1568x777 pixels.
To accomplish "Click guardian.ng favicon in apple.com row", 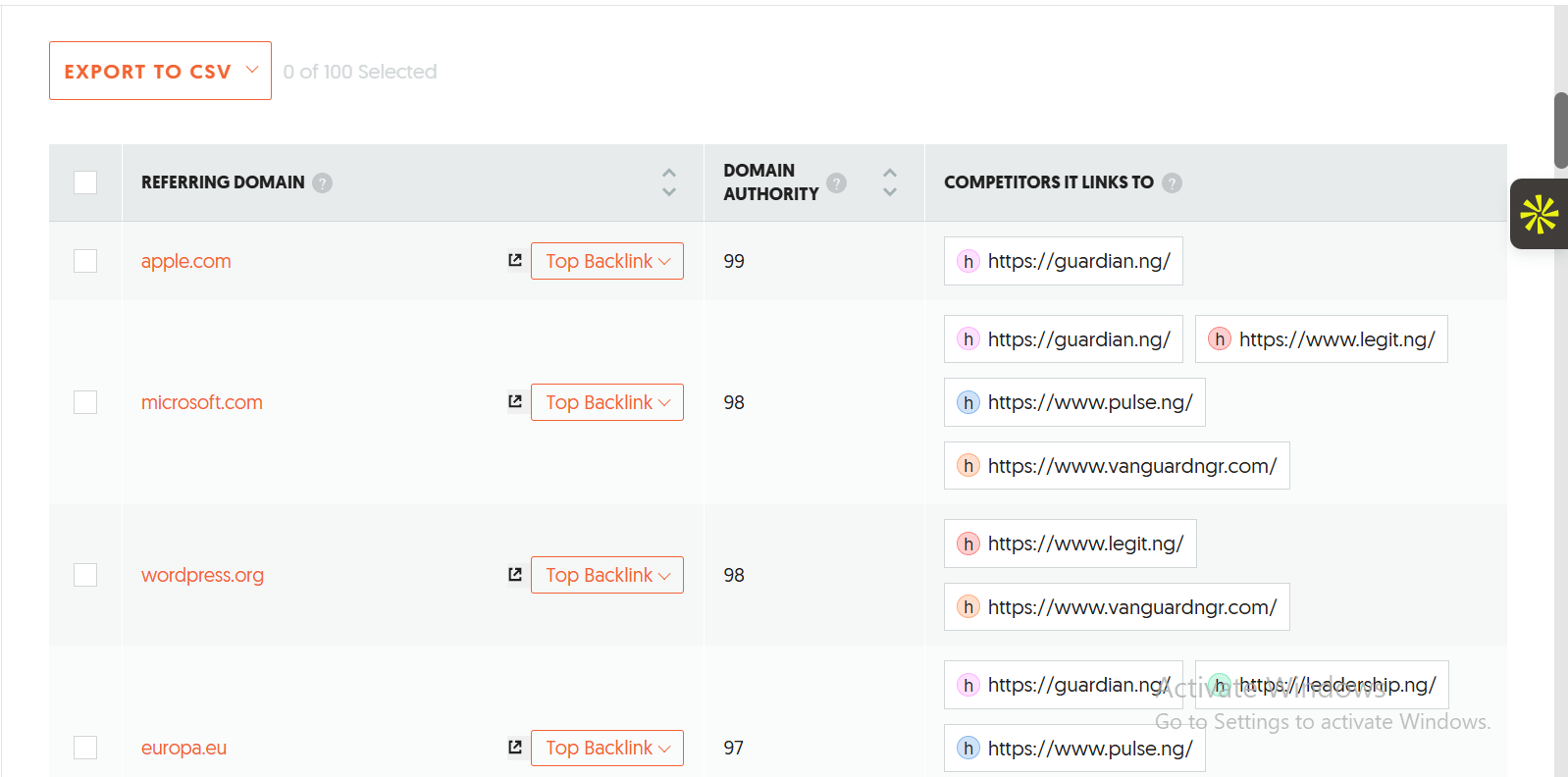I will click(968, 261).
